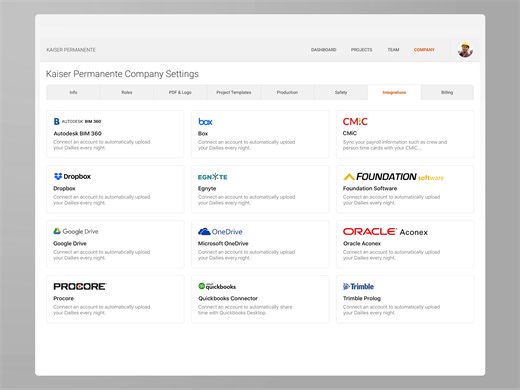
Task: Open the CMiC card title
Action: coord(350,133)
